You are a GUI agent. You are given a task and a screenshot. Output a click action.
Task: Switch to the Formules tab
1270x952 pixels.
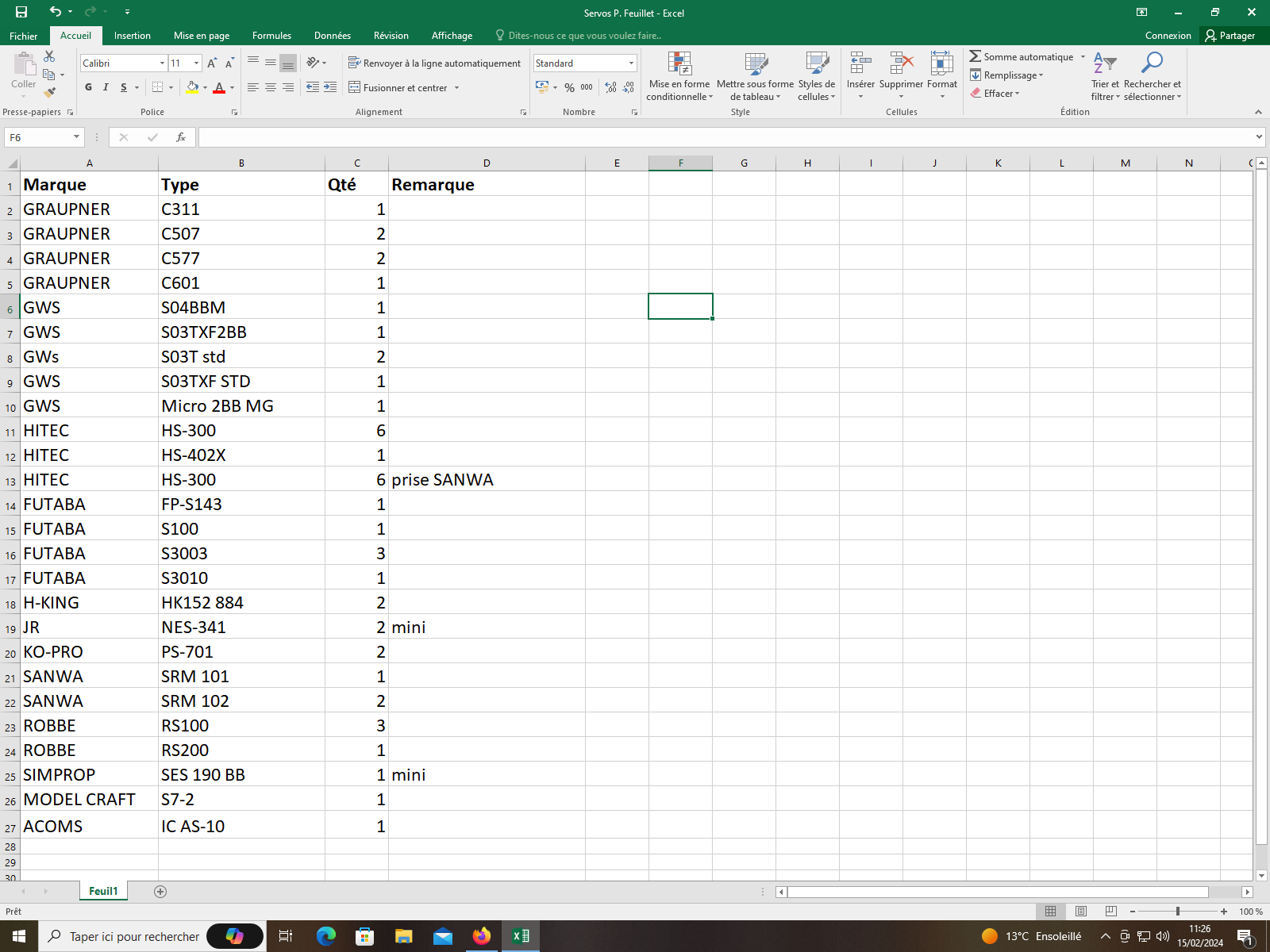click(271, 36)
